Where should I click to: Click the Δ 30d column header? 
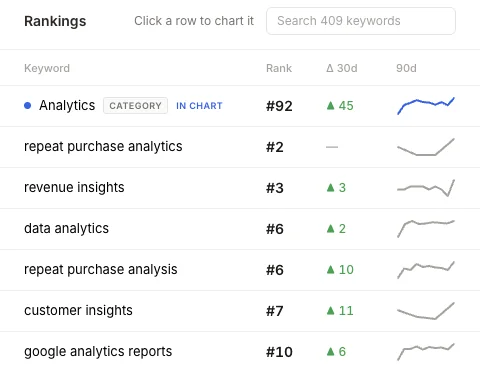click(x=342, y=68)
